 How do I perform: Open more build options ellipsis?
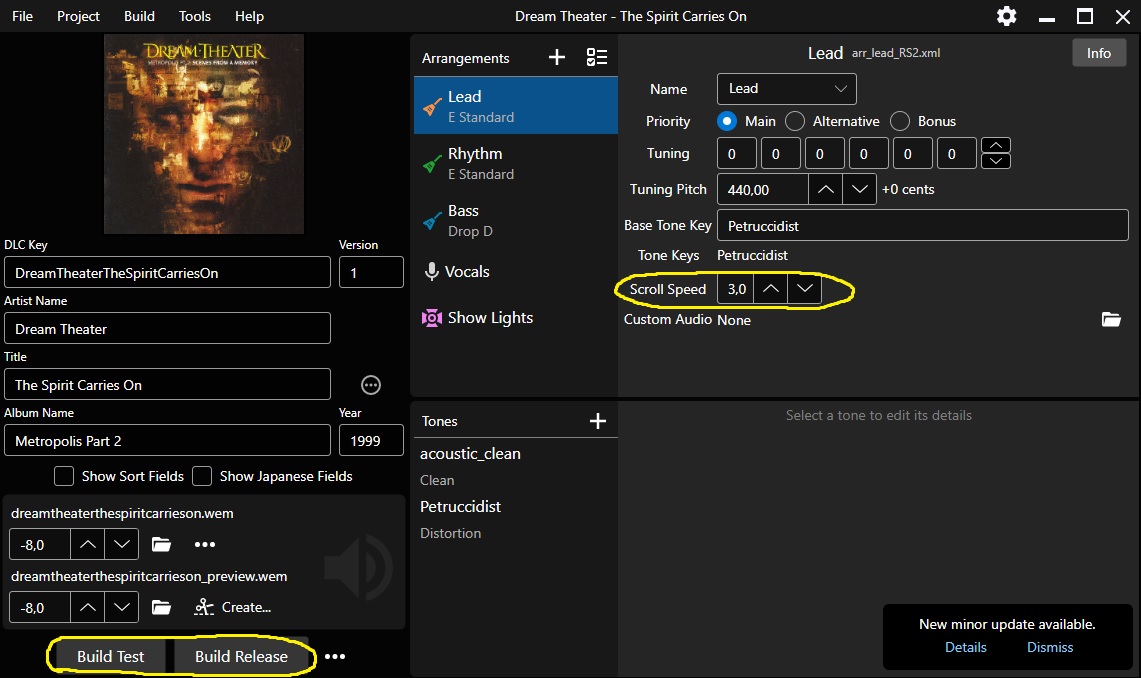click(x=335, y=656)
